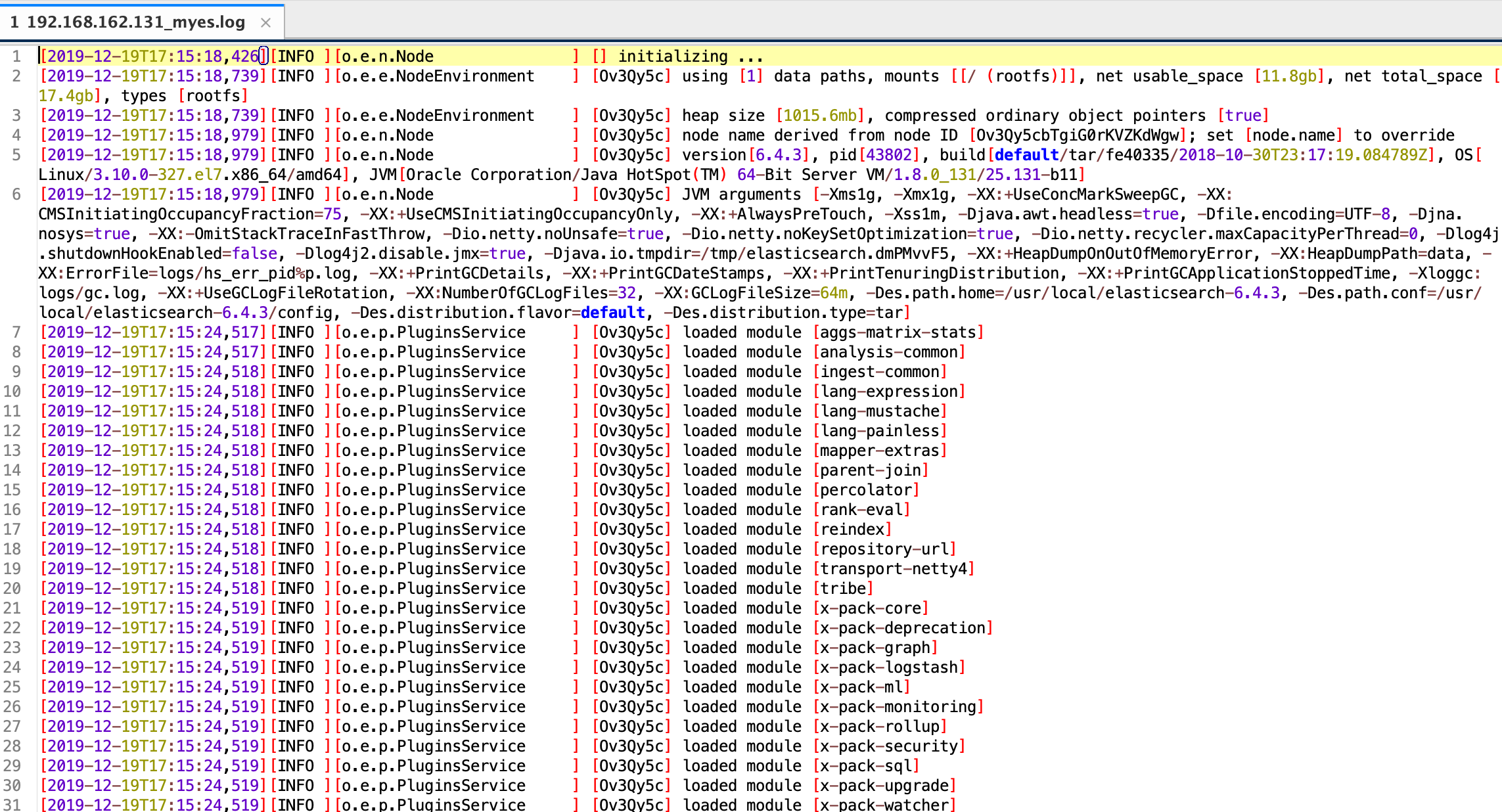Click bold 'default' in distribution.flavor
The image size is (1502, 812).
click(613, 312)
